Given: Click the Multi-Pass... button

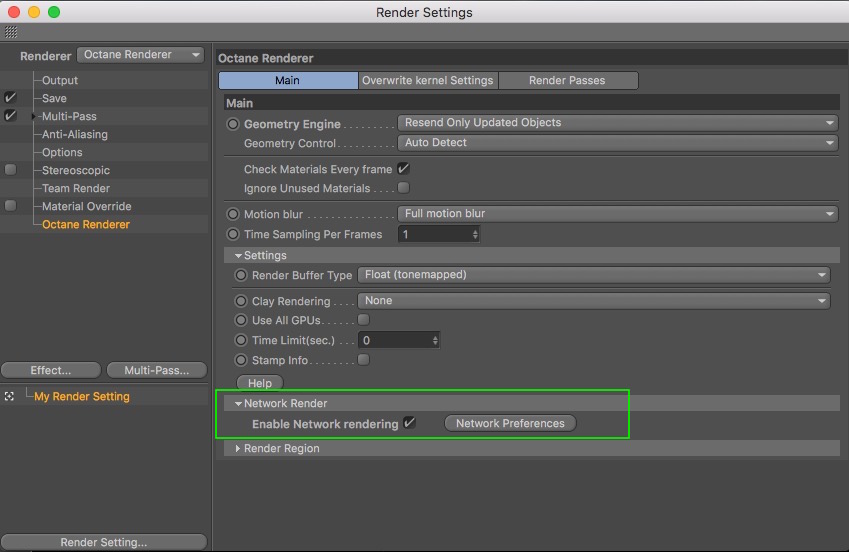Looking at the screenshot, I should pyautogui.click(x=157, y=370).
